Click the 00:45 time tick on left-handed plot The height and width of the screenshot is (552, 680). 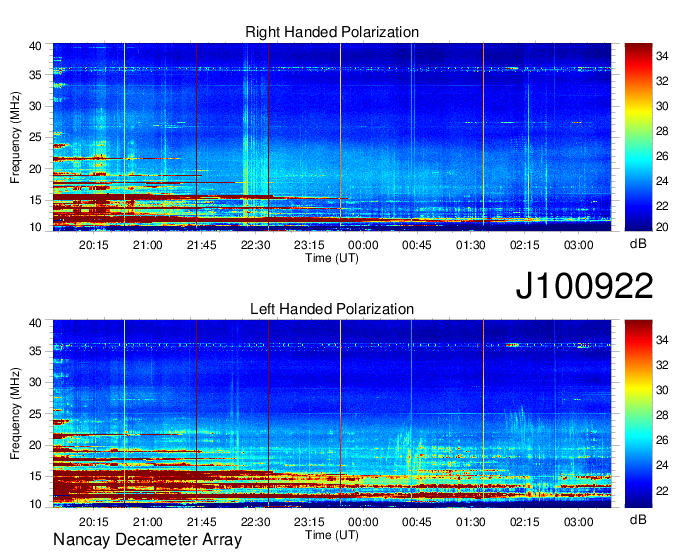tap(417, 522)
